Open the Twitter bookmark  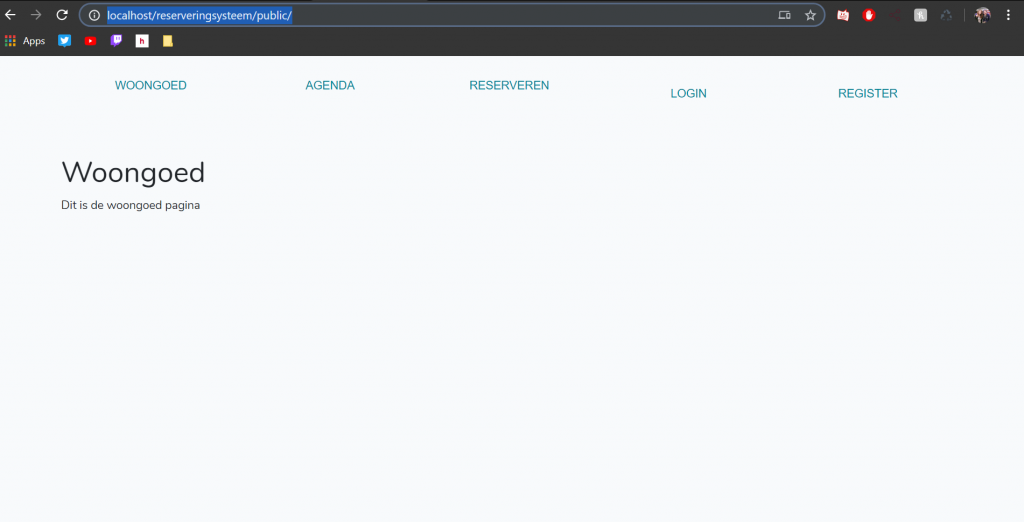point(64,41)
